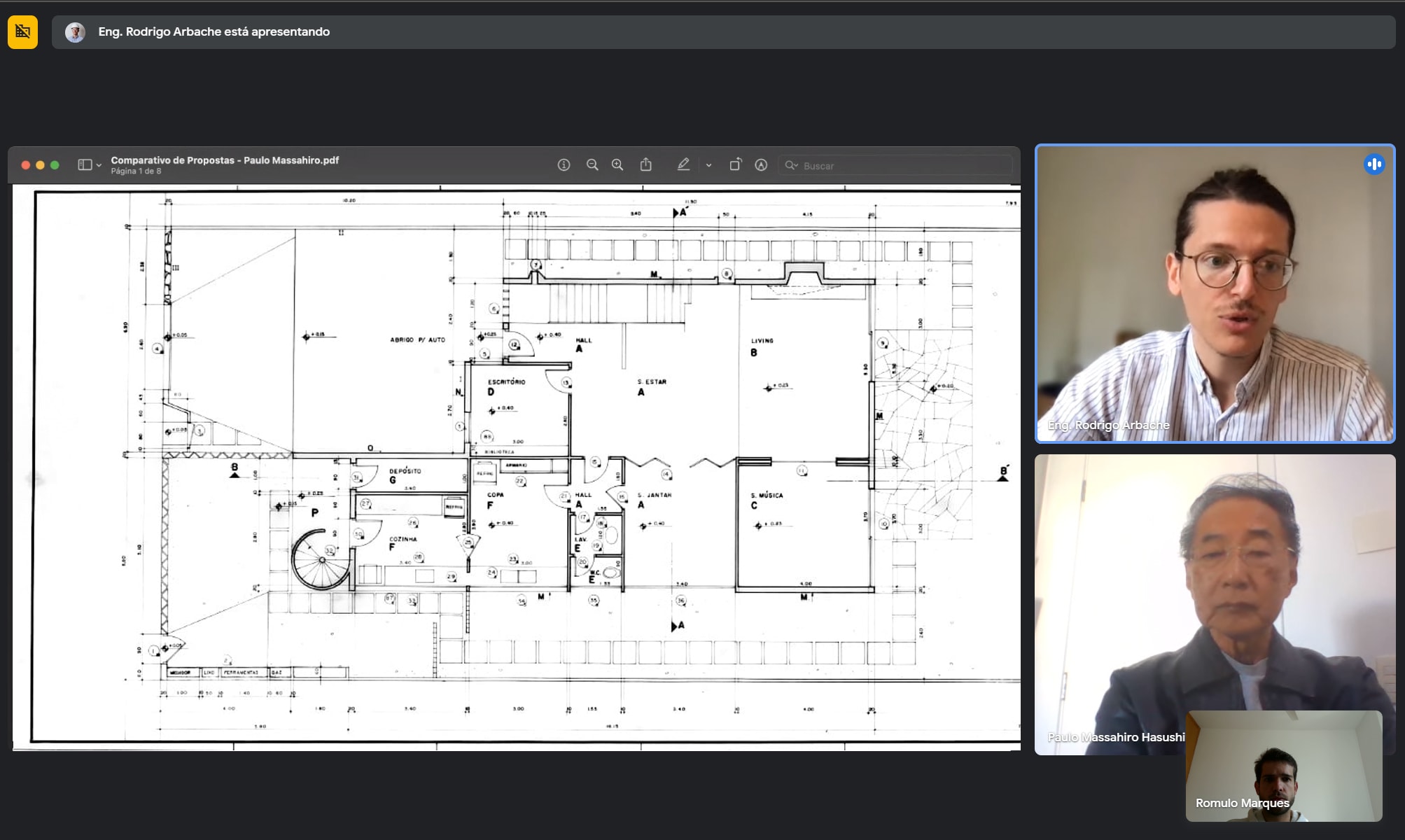The height and width of the screenshot is (840, 1405).
Task: Zoom in the PDF document
Action: tap(617, 165)
